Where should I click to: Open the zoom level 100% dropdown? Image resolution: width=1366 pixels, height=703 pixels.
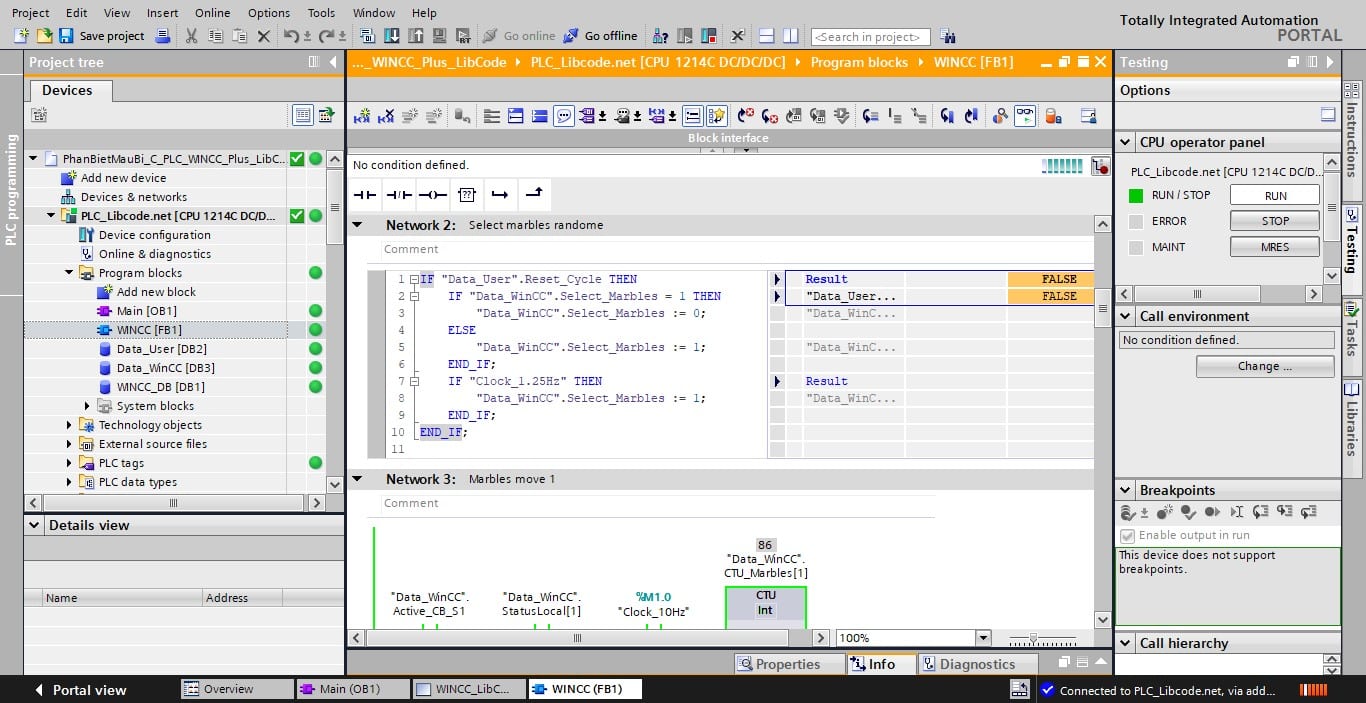[x=982, y=638]
